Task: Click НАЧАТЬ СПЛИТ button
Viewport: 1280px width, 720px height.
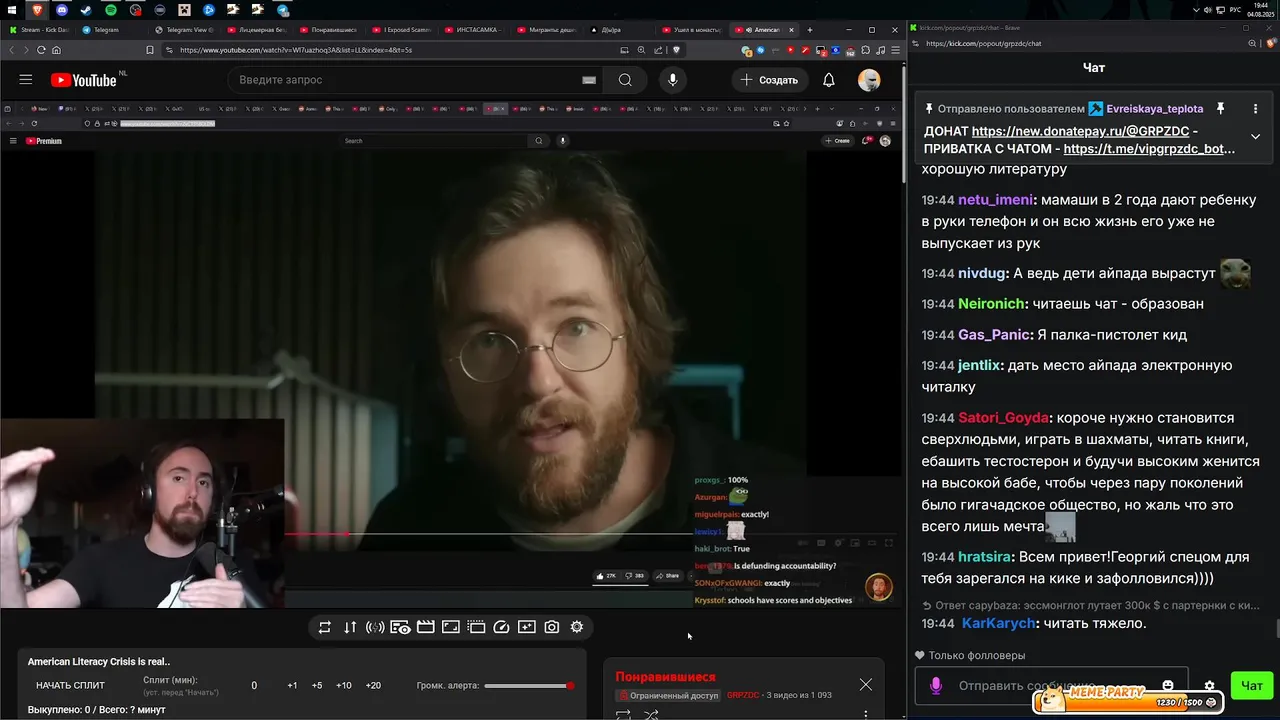Action: (x=70, y=686)
